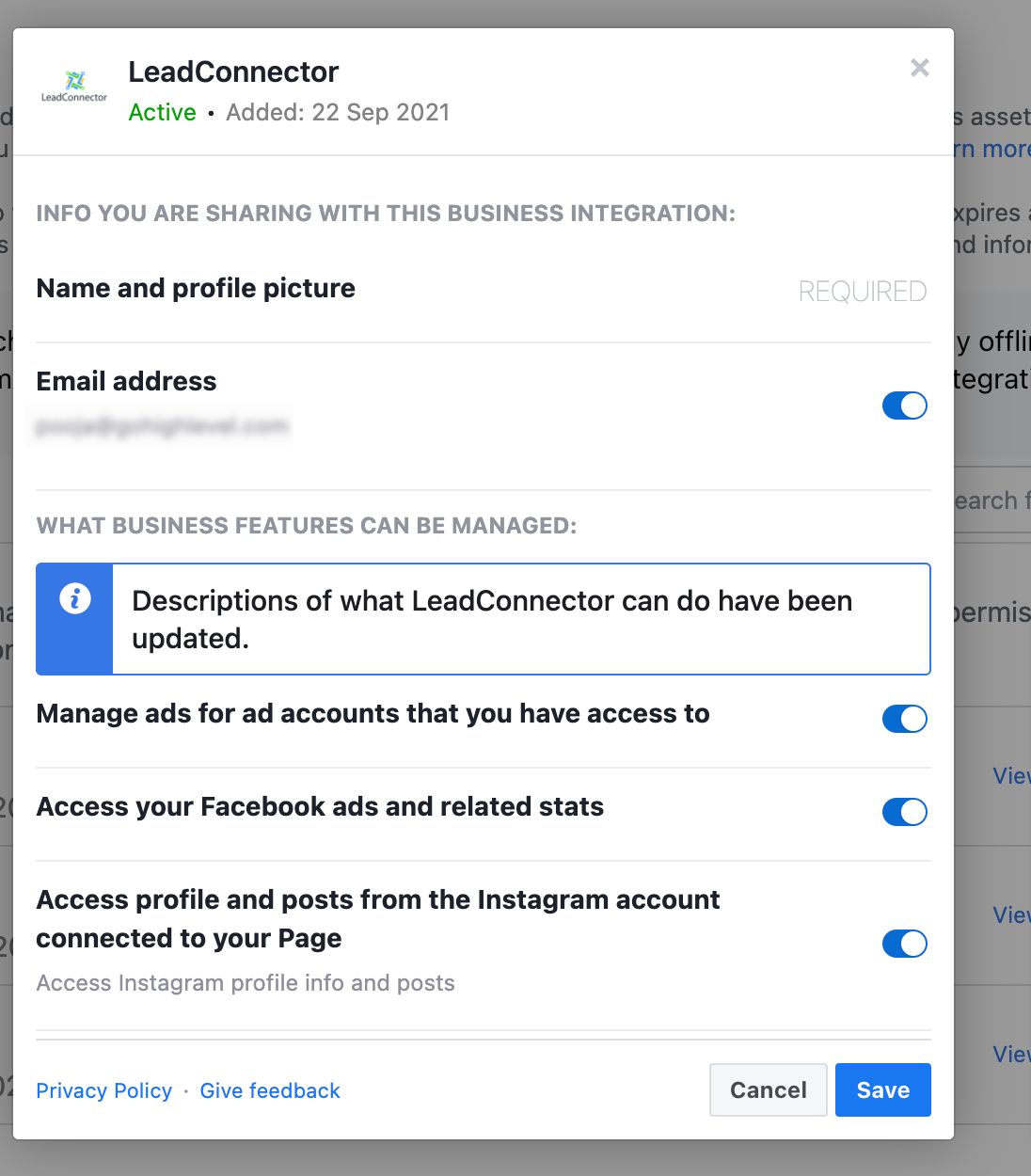Turn off Access your Facebook ads toggle
This screenshot has height=1176, width=1031.
click(x=905, y=812)
